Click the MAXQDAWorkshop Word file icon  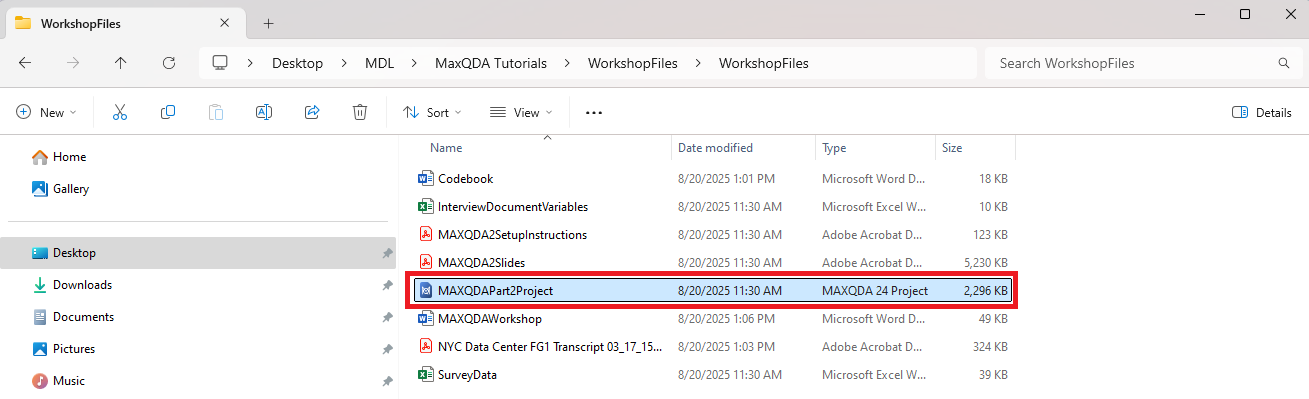(425, 319)
